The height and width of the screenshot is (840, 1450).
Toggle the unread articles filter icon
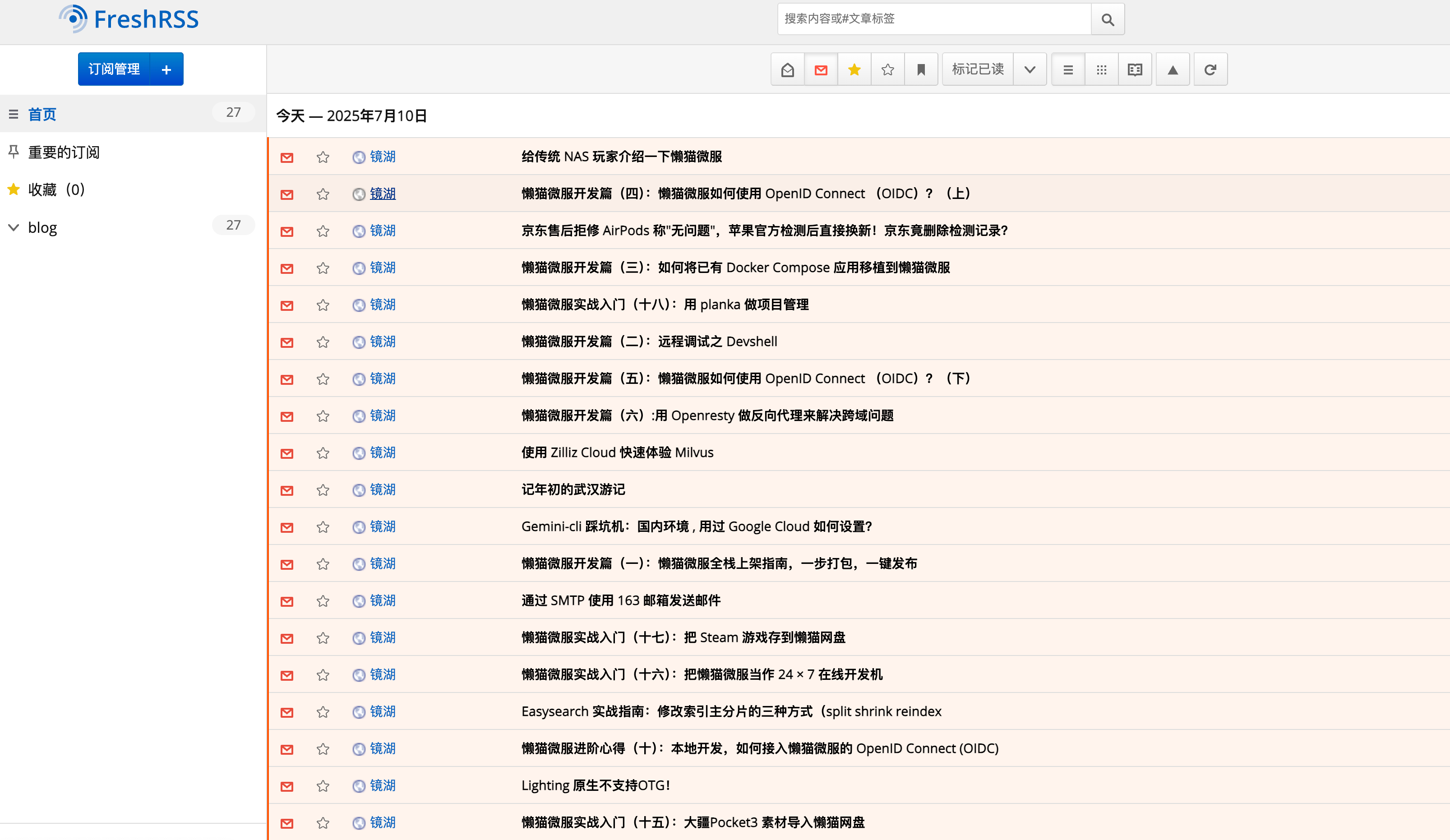click(x=821, y=69)
